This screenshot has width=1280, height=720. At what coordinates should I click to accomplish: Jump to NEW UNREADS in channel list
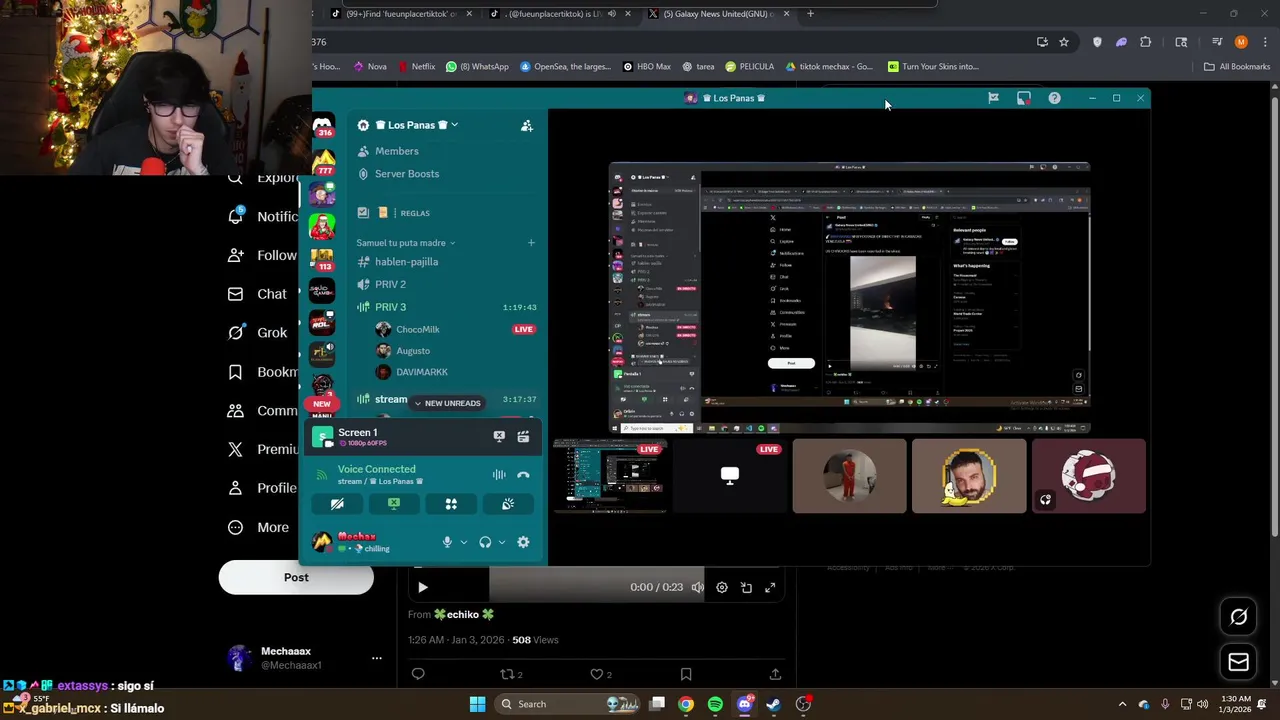point(447,403)
